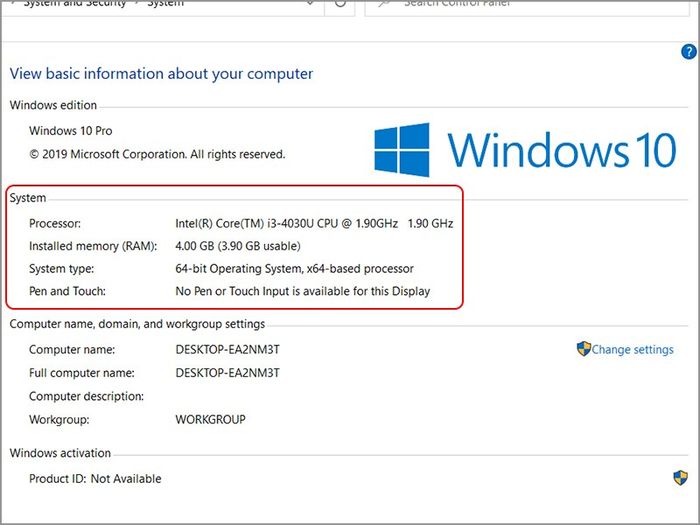Click the 'Installed memory (RAM):' label
The height and width of the screenshot is (525, 700).
(x=93, y=246)
